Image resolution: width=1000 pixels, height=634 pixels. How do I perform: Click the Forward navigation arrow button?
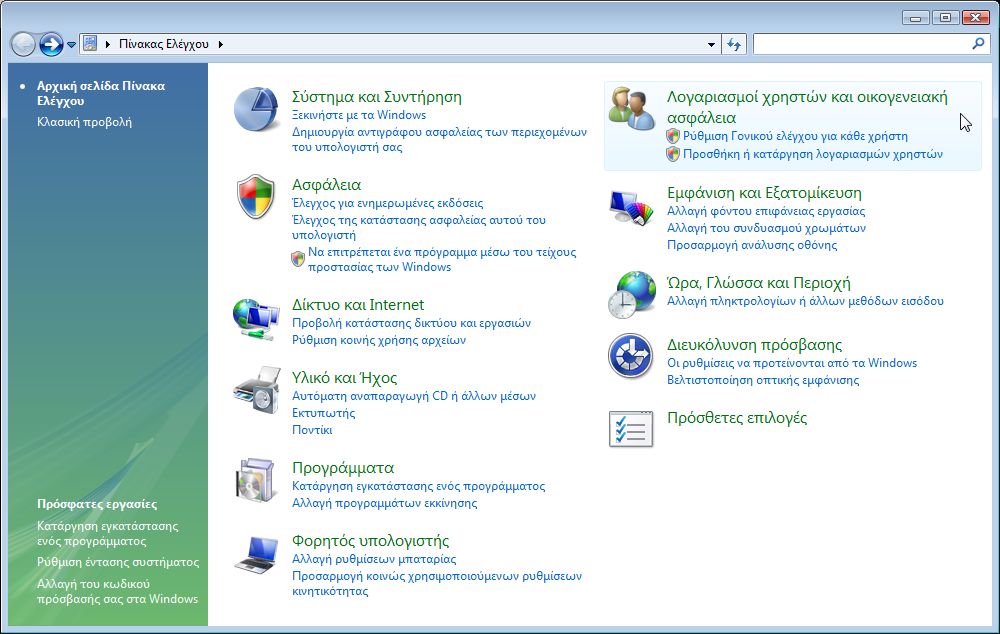click(51, 45)
